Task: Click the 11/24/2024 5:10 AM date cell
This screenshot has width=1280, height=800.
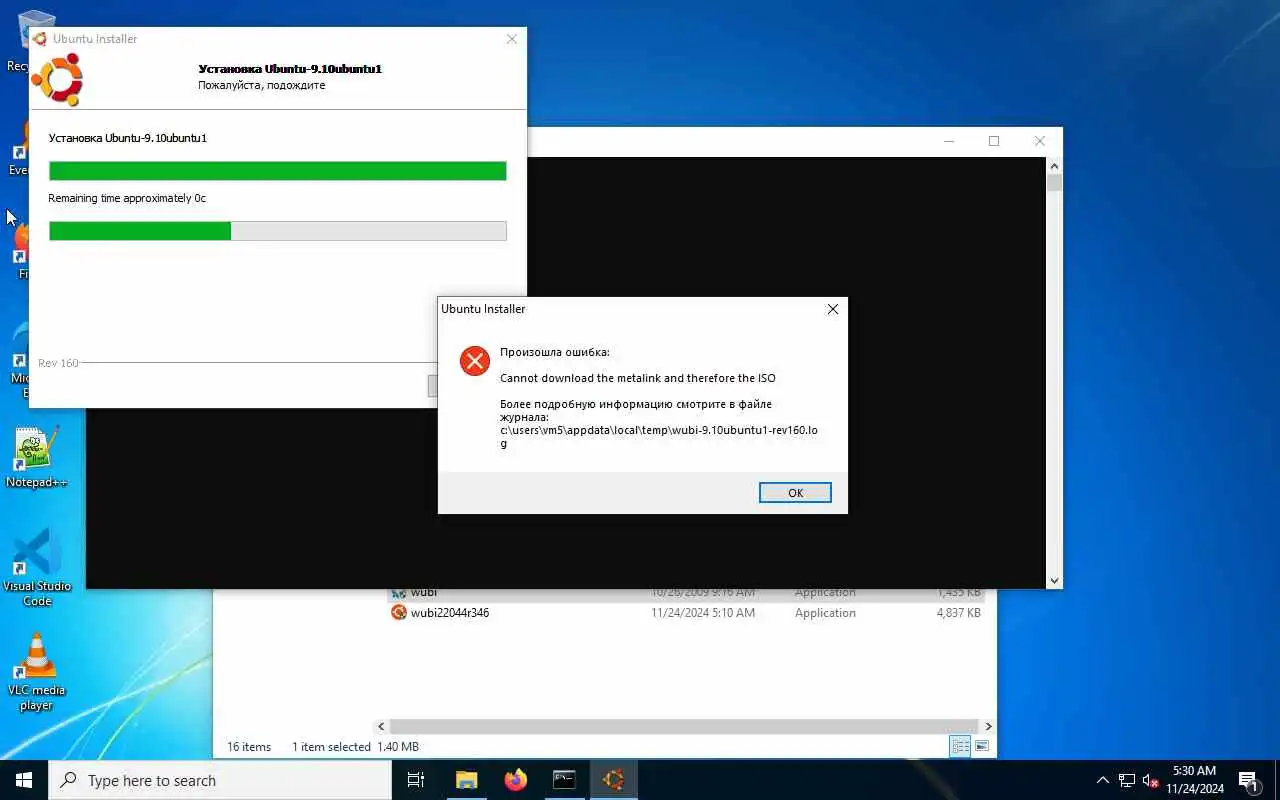Action: 703,613
